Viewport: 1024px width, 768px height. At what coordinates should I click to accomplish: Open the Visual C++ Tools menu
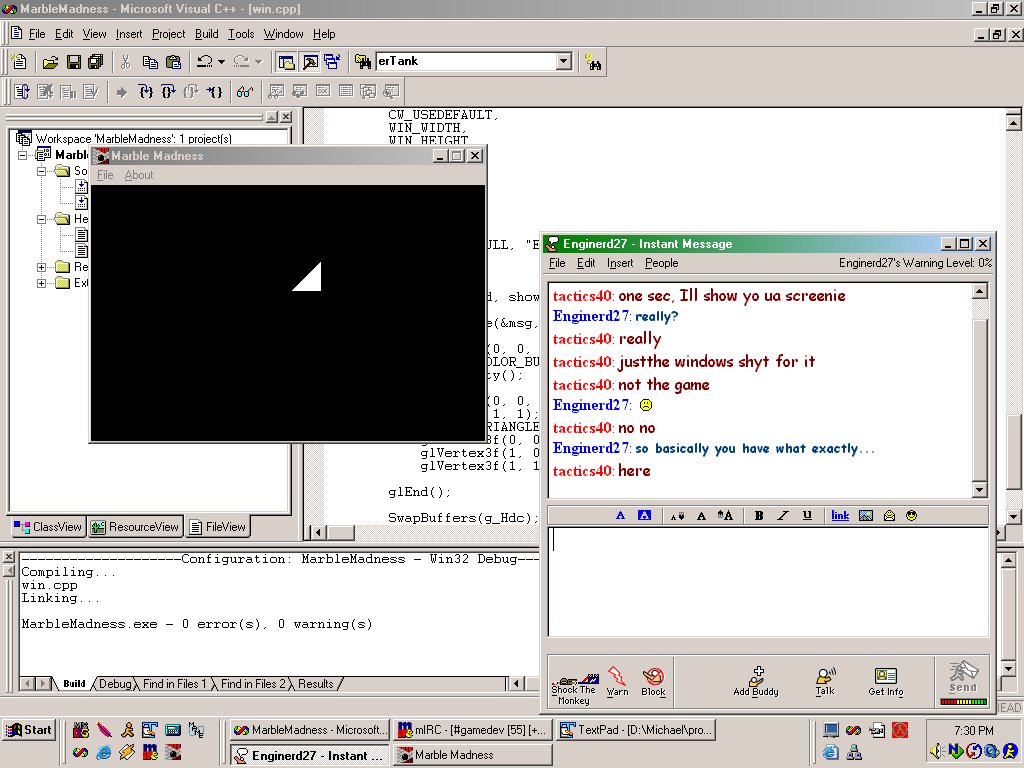point(241,34)
